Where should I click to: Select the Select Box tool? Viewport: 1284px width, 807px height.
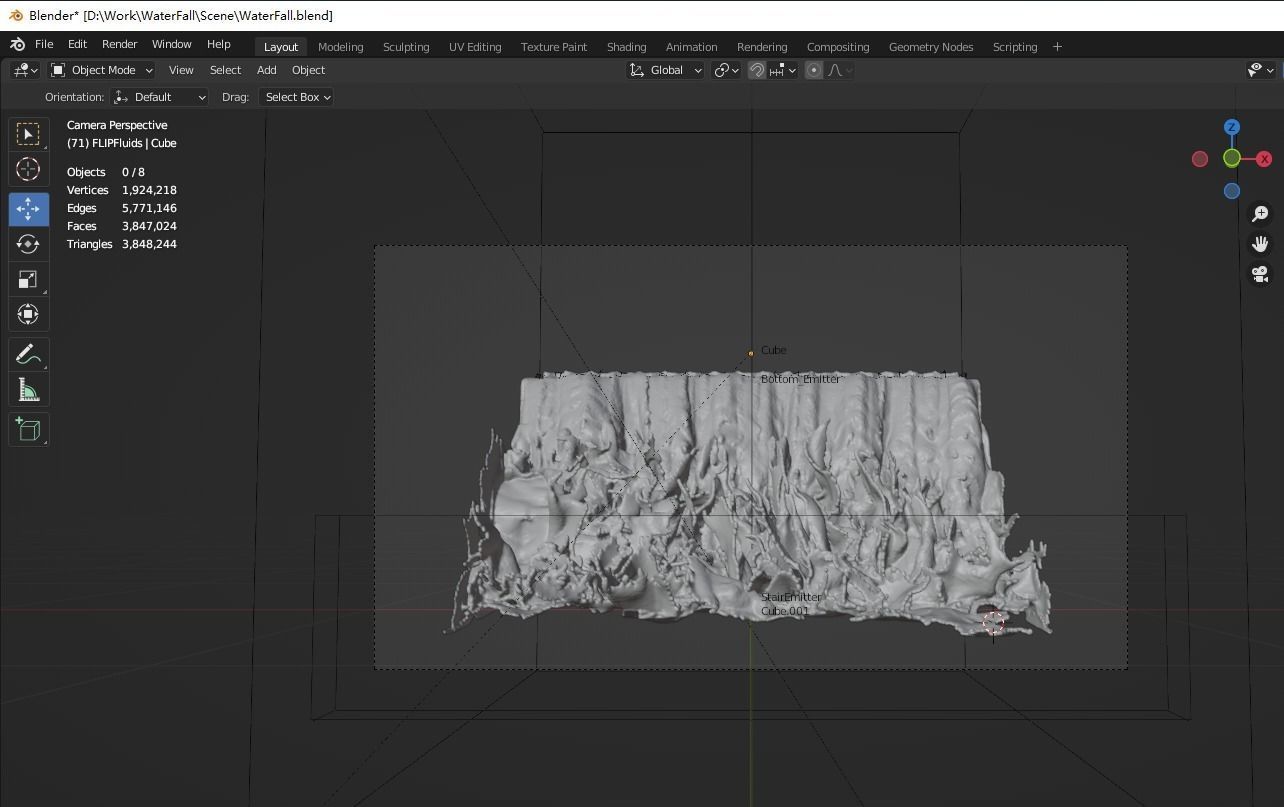tap(28, 134)
